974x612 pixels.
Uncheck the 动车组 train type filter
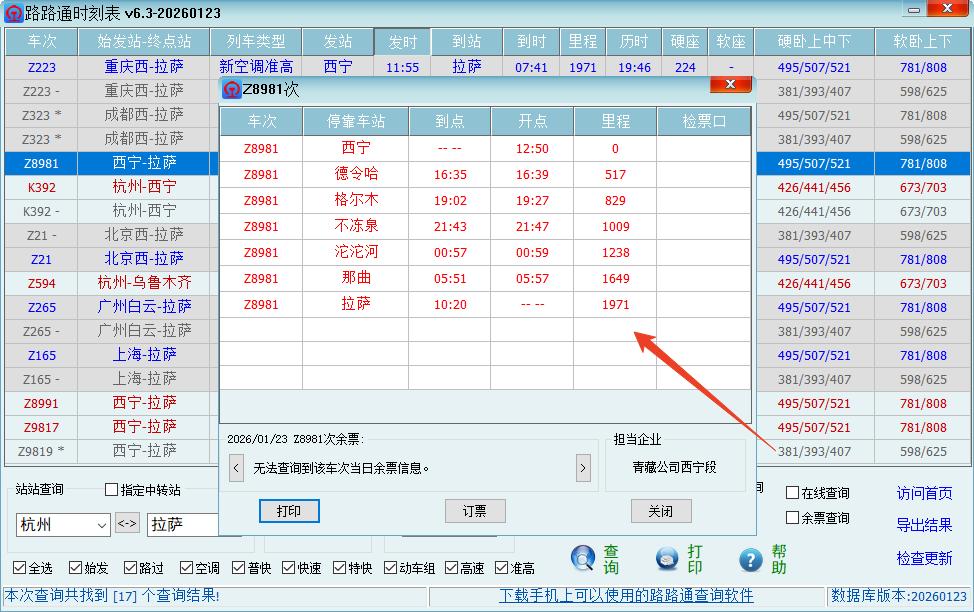(x=389, y=565)
